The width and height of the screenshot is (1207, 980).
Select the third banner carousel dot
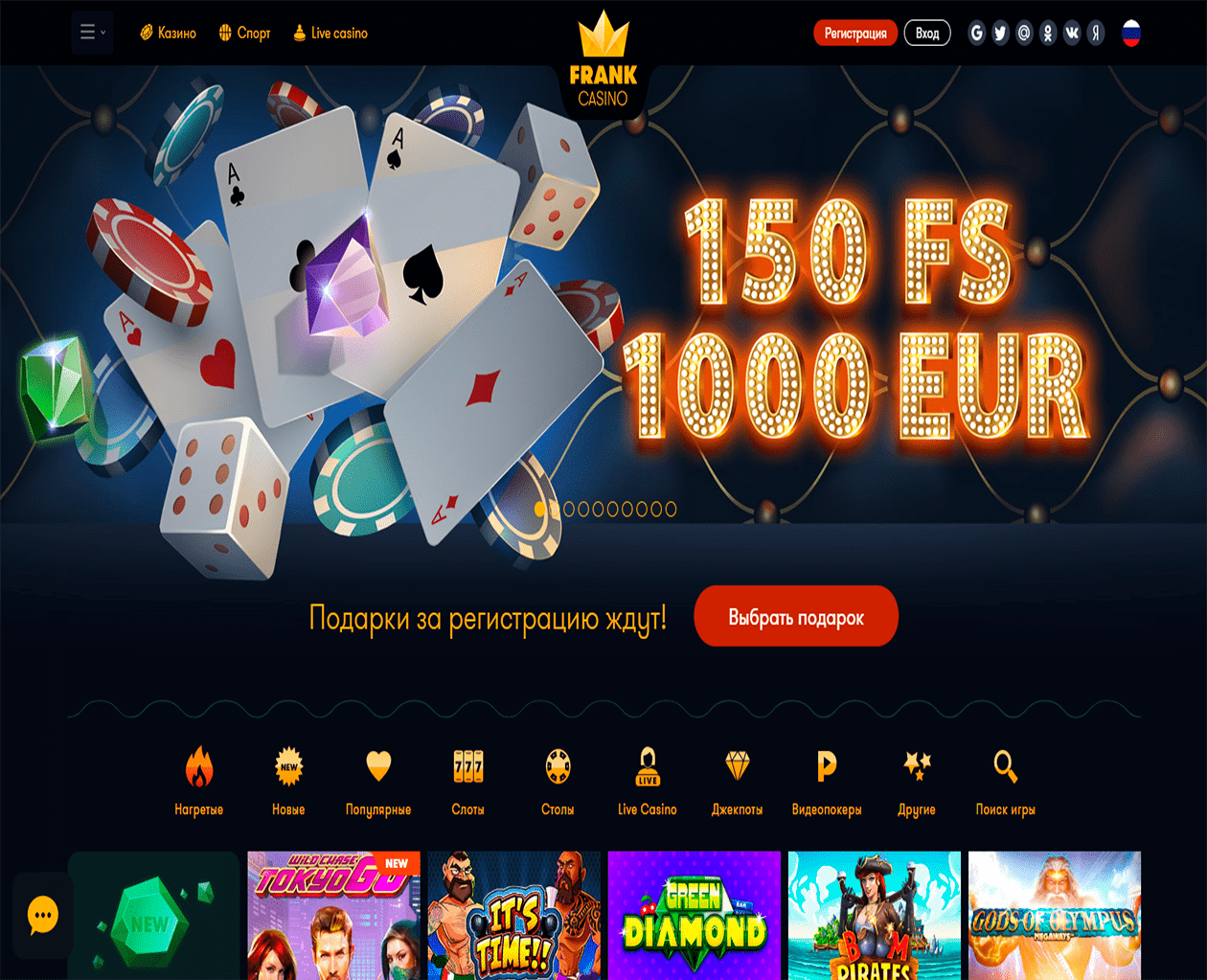click(x=569, y=510)
